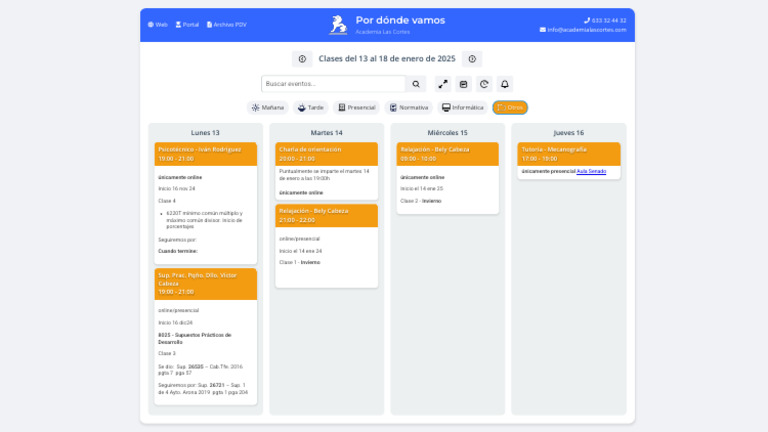Toggle the Mañana filter chip

[x=267, y=108]
